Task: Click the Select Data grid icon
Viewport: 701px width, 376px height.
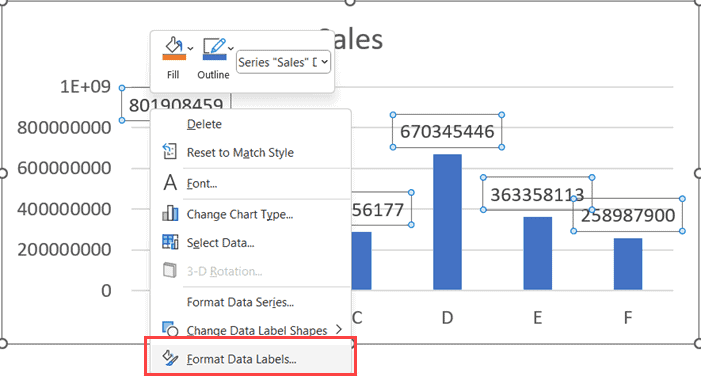Action: [x=170, y=242]
